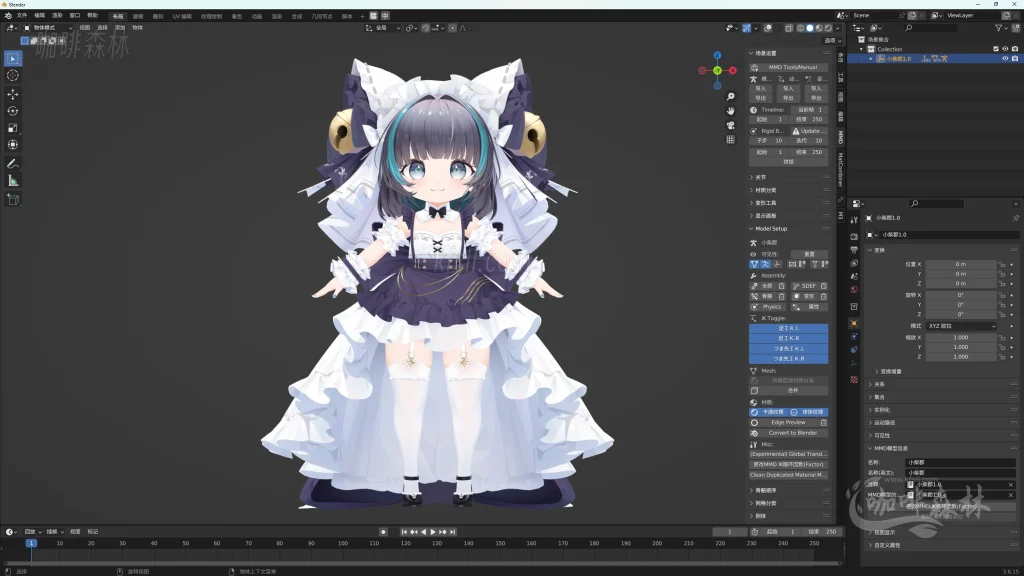Screen dimensions: 1024x576
Task: Click the 位置 X value slider
Action: point(960,264)
